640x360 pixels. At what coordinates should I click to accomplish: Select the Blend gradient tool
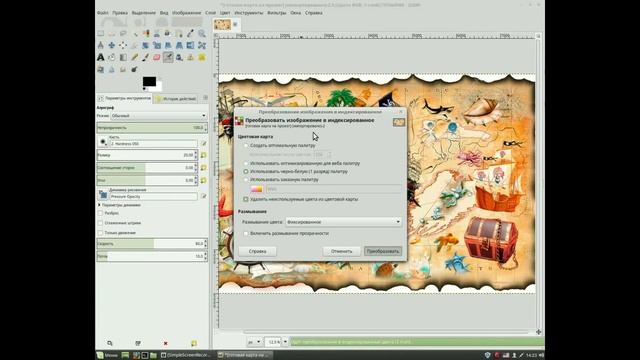123,57
